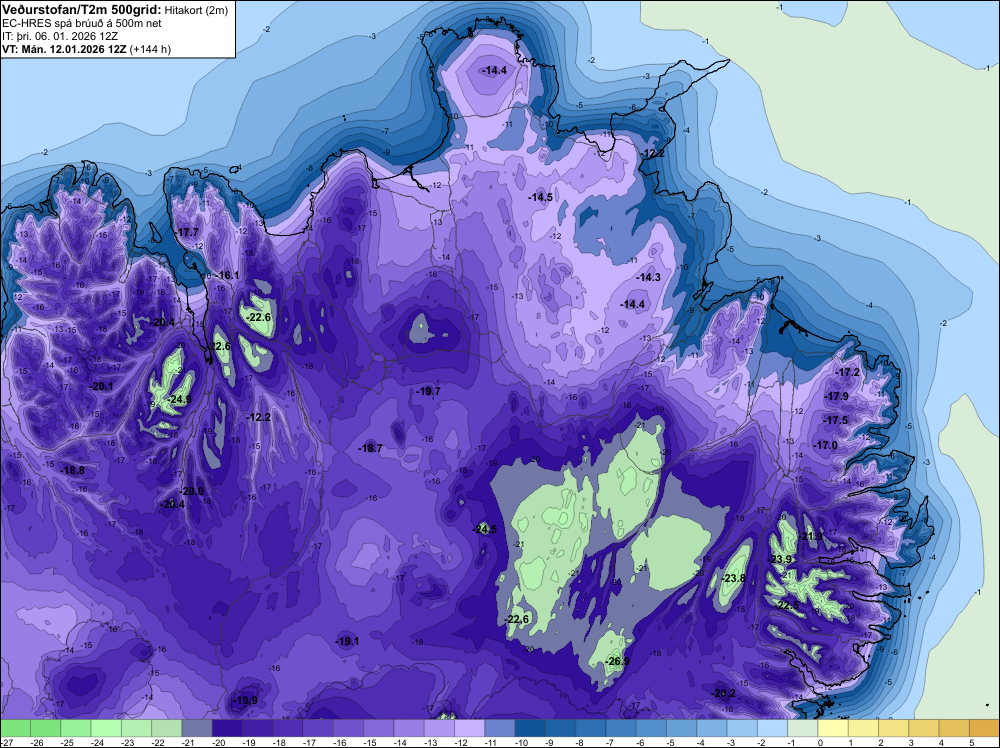The height and width of the screenshot is (748, 1000).
Task: Click the -18.7 temperature value on the map
Action: click(371, 448)
